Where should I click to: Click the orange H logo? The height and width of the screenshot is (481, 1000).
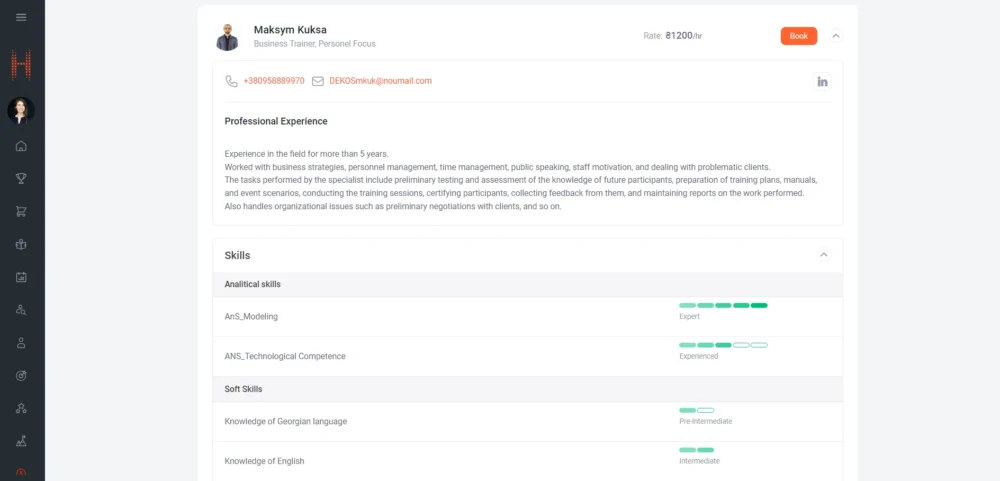[x=21, y=66]
